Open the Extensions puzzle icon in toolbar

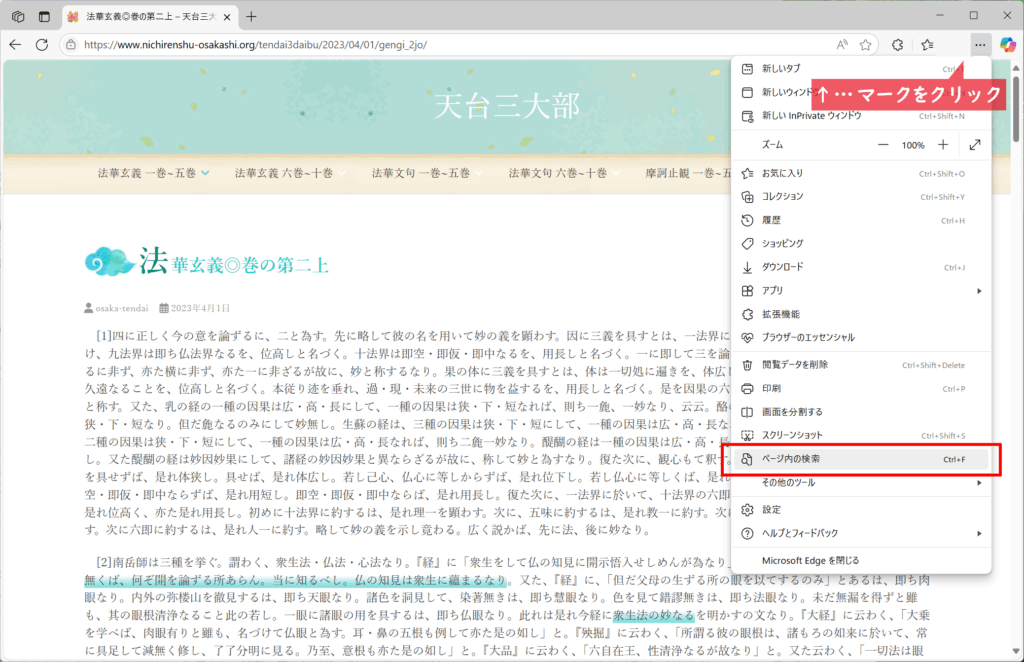898,44
